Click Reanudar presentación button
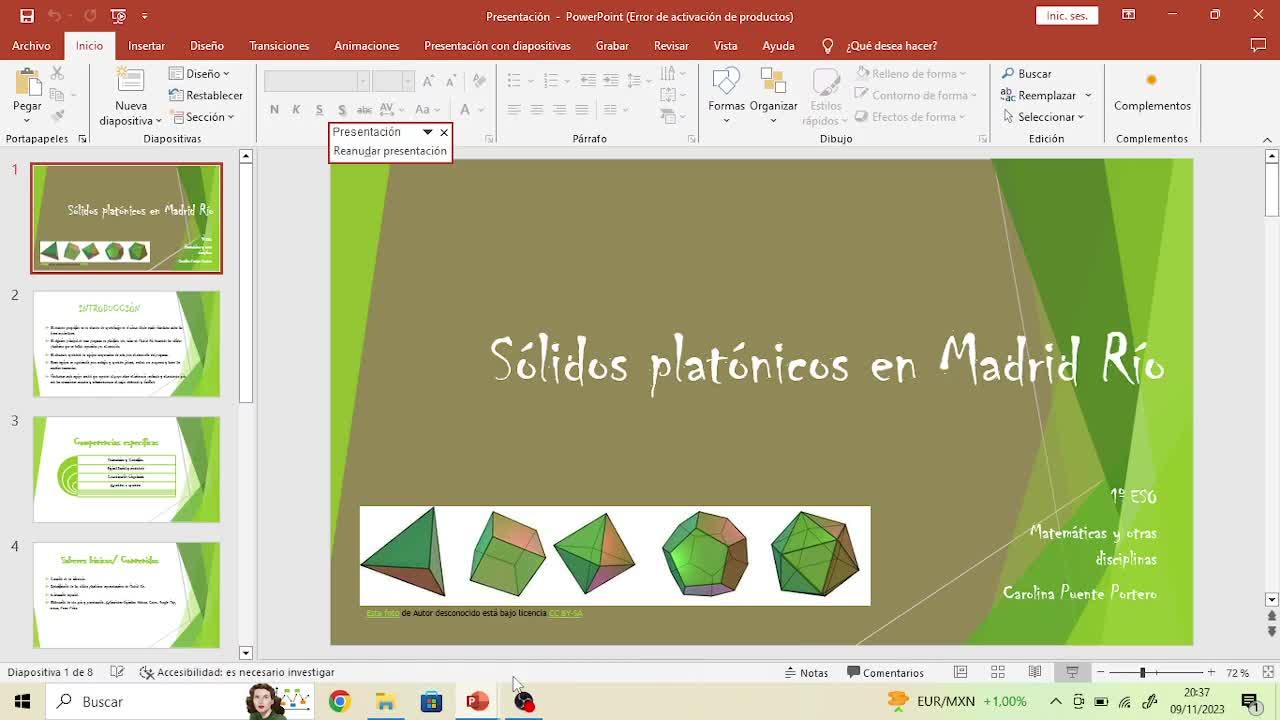 coord(390,151)
